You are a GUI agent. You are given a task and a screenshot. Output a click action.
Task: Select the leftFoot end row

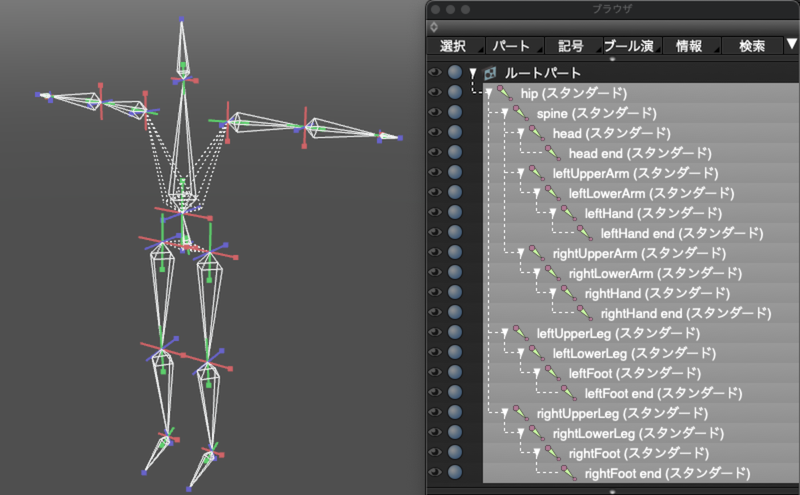coord(641,393)
